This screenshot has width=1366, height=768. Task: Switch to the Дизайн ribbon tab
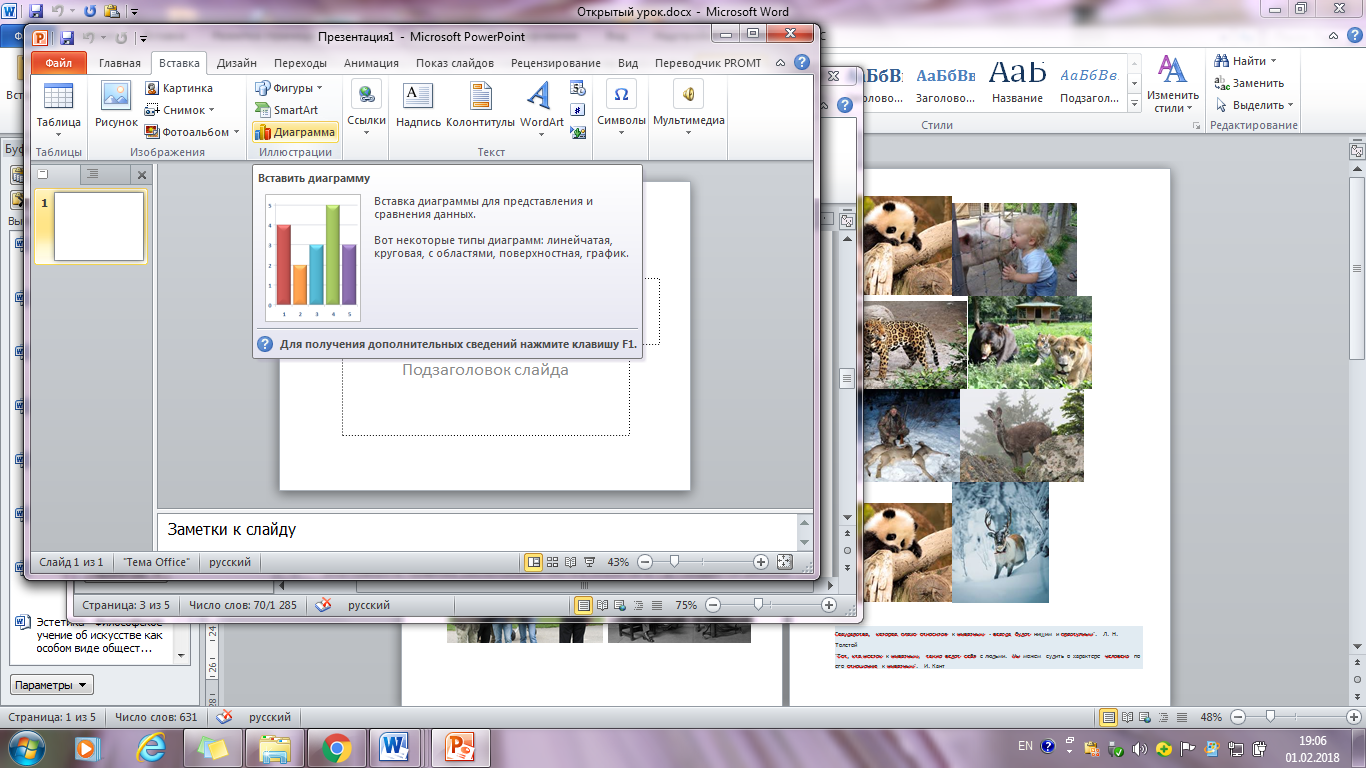(237, 63)
